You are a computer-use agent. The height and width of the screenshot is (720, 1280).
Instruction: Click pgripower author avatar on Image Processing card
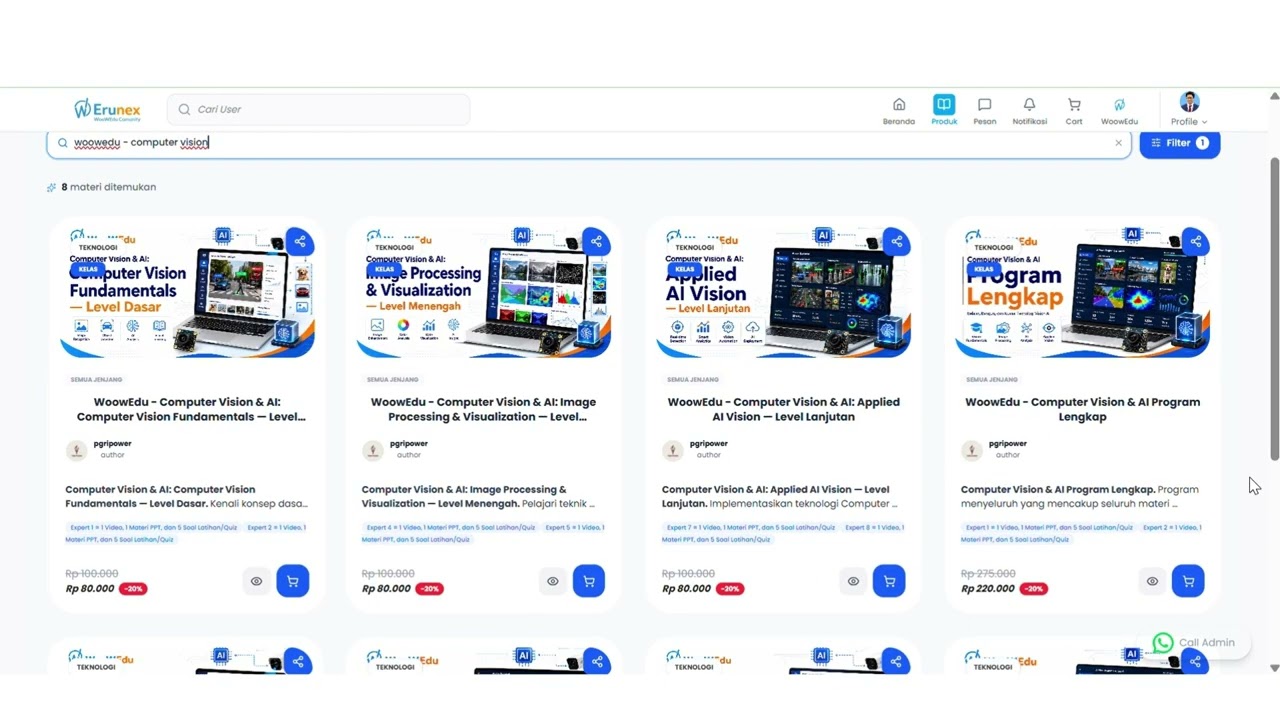coord(373,451)
